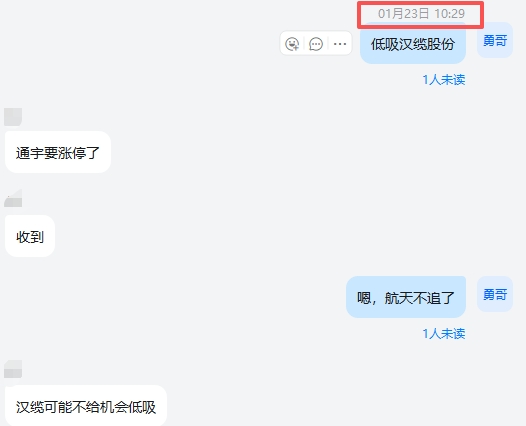Select the 低吸汉缆股份 message bubble
This screenshot has width=526, height=426.
[413, 44]
